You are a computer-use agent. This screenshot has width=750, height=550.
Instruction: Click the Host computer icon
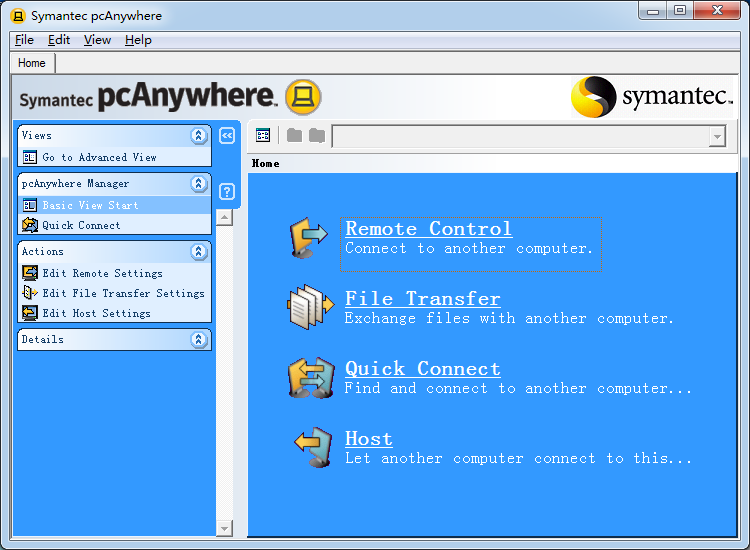pyautogui.click(x=311, y=448)
